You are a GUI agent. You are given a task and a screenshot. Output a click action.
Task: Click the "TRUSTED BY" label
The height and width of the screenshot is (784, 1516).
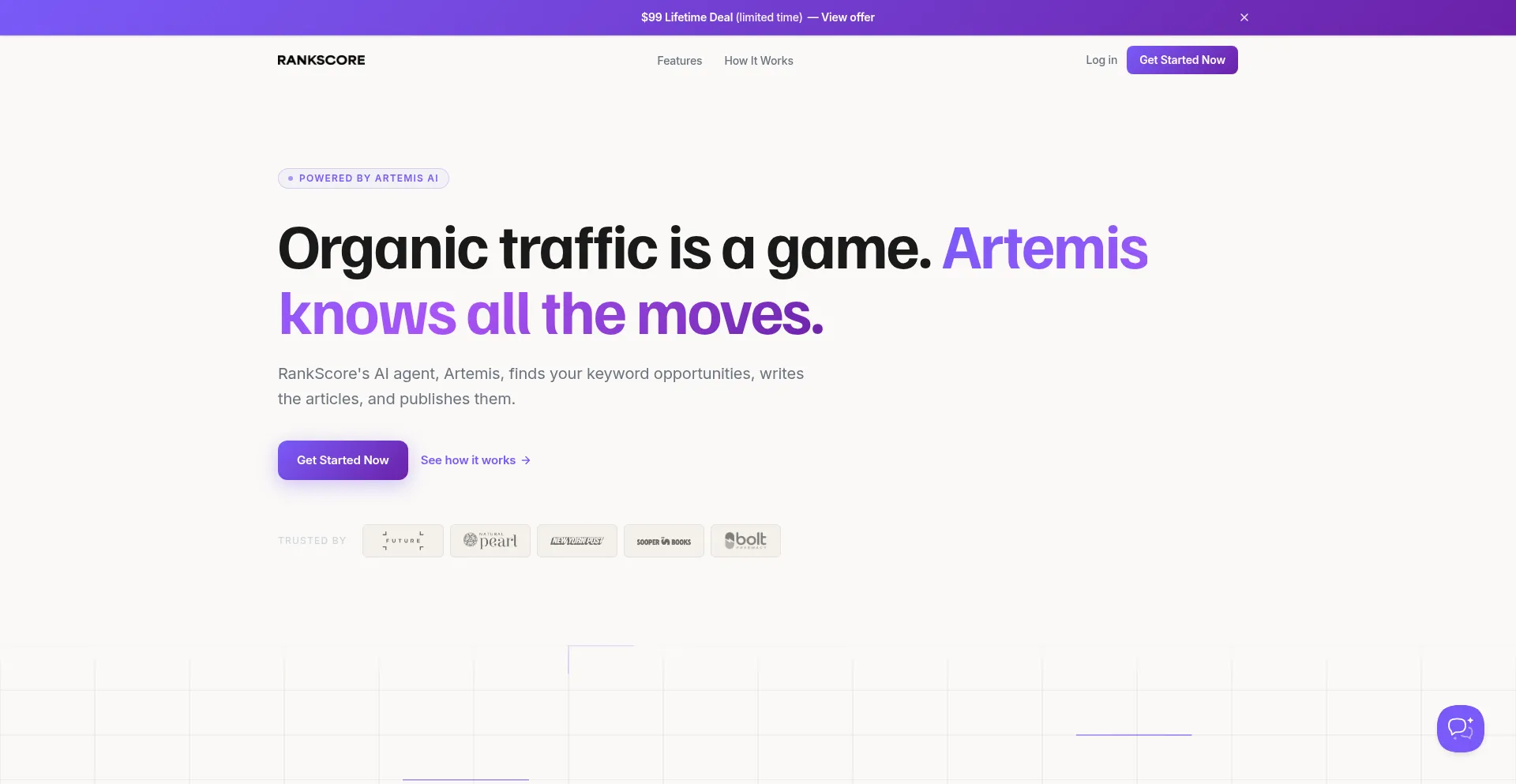[312, 541]
